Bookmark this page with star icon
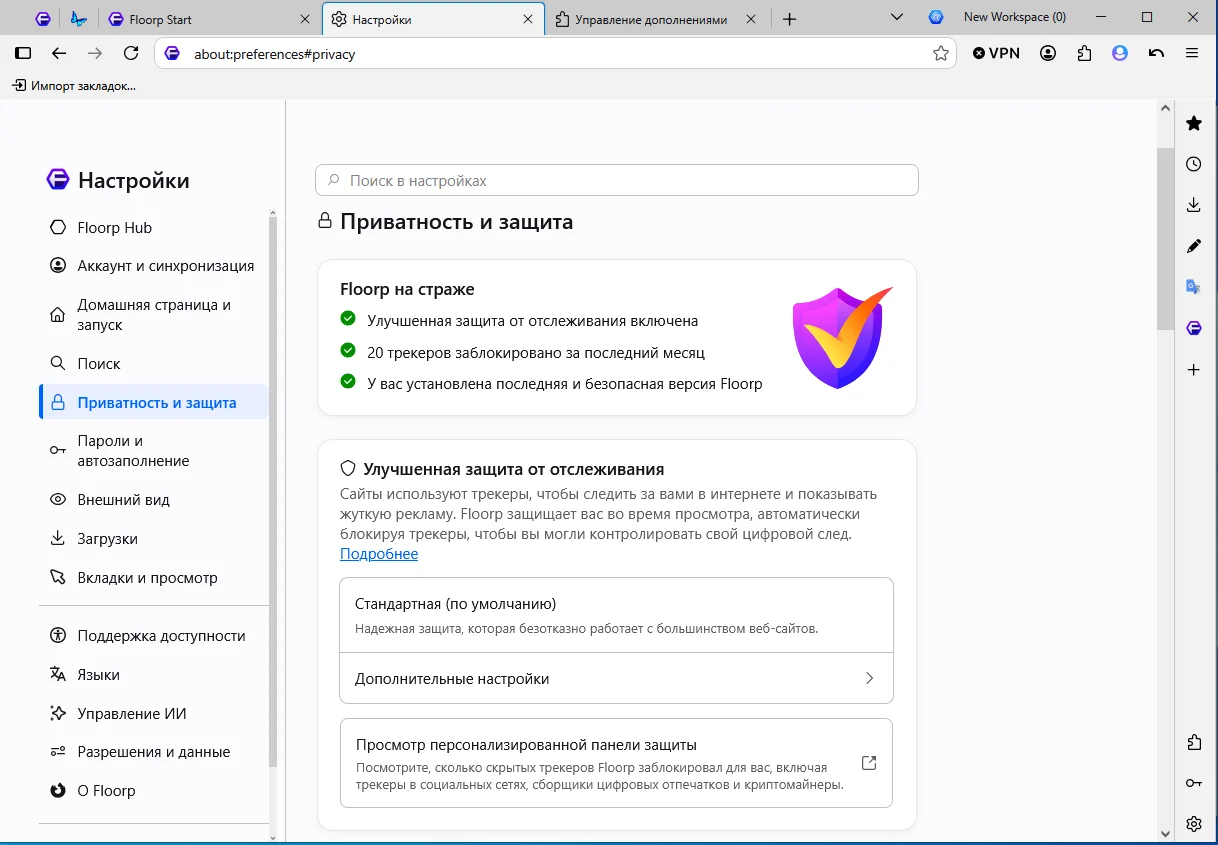 940,54
